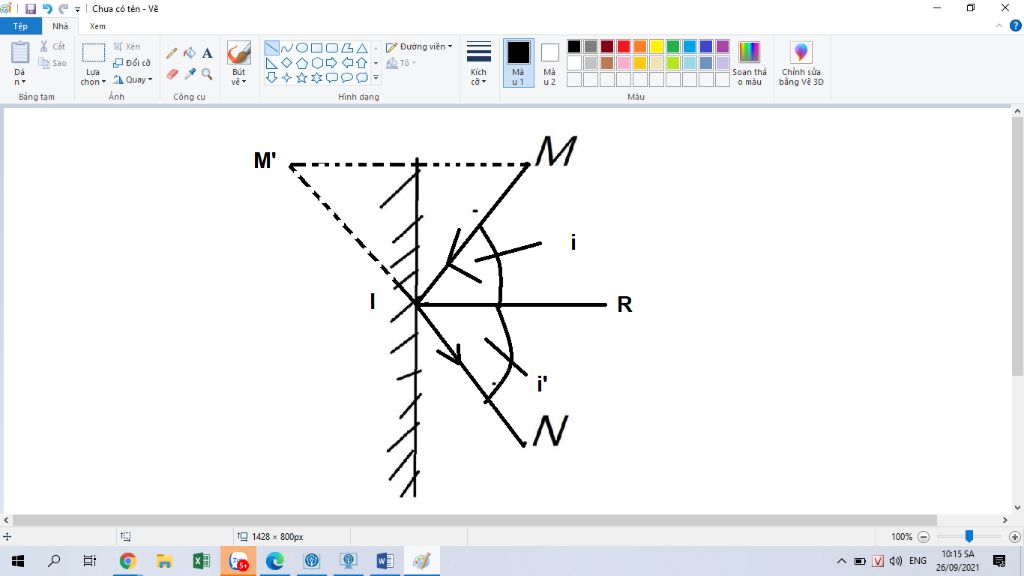
Task: Open the Tô fill dropdown
Action: (402, 63)
